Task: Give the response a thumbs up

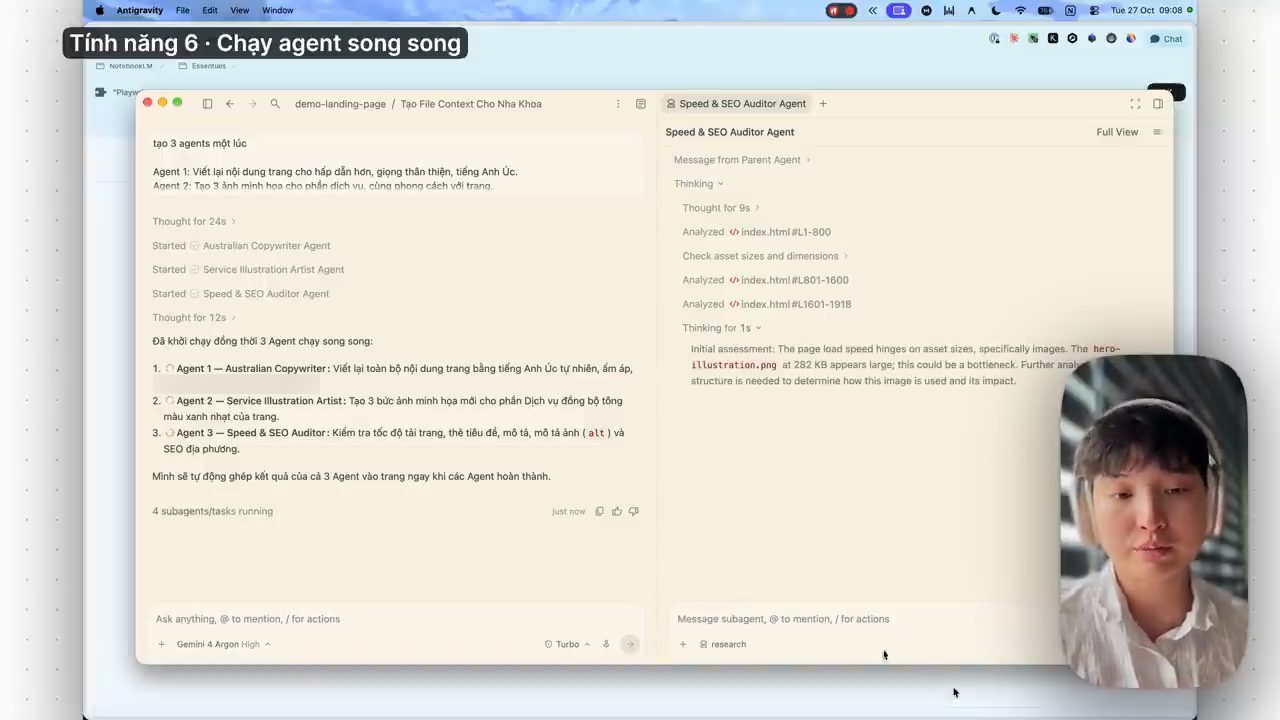Action: pyautogui.click(x=617, y=511)
